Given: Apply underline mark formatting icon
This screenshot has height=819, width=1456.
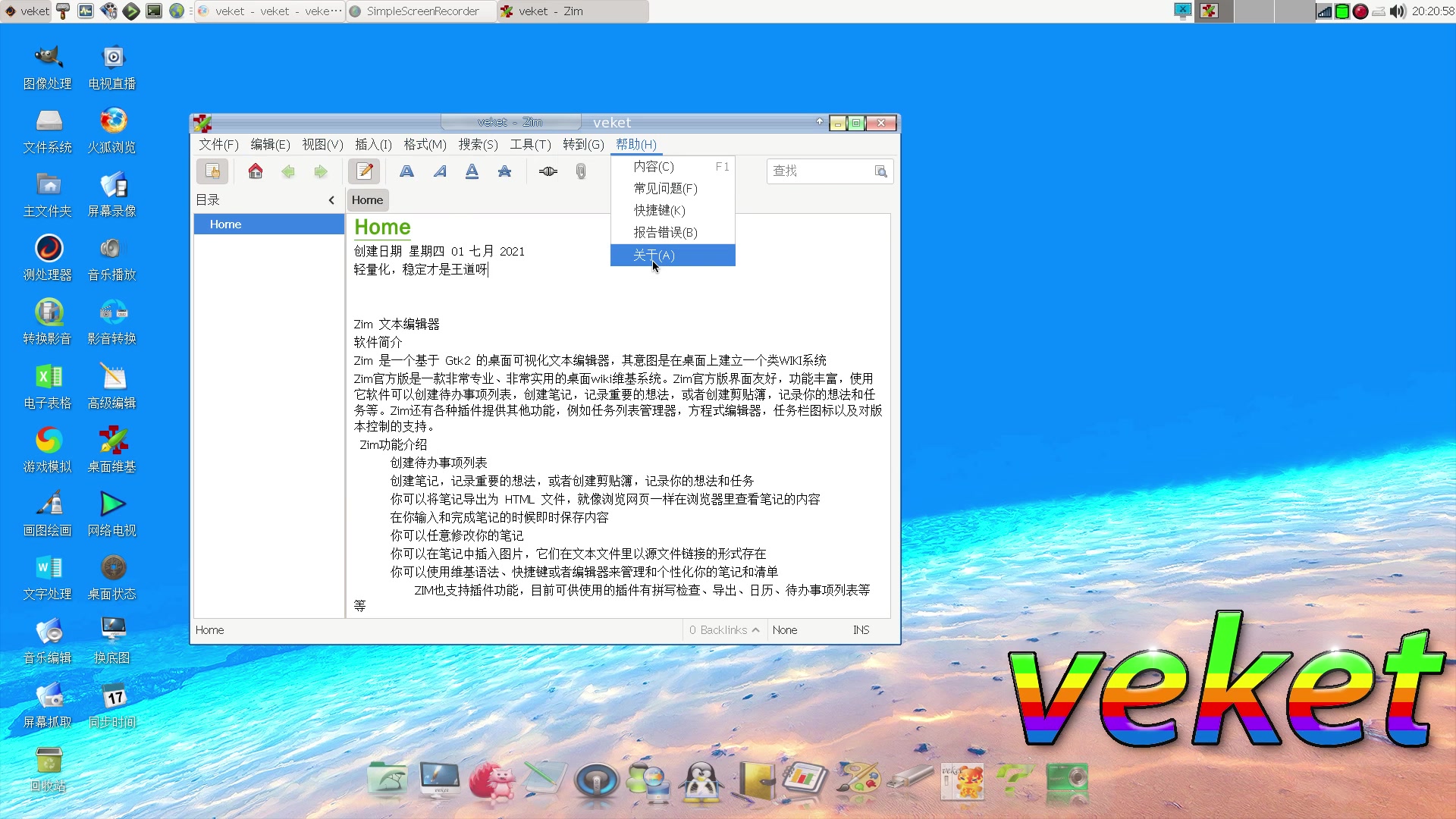Looking at the screenshot, I should pos(472,171).
